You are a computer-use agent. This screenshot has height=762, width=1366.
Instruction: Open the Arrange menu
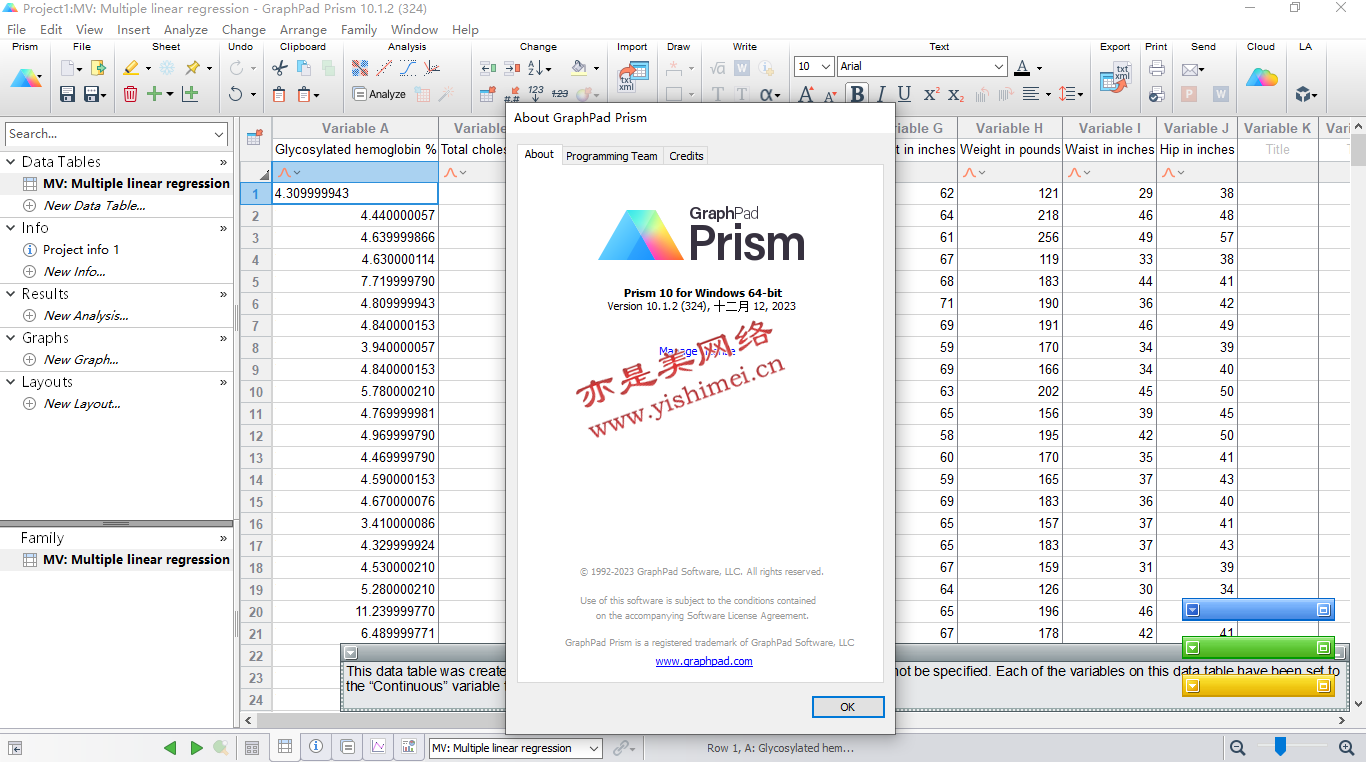click(x=303, y=29)
